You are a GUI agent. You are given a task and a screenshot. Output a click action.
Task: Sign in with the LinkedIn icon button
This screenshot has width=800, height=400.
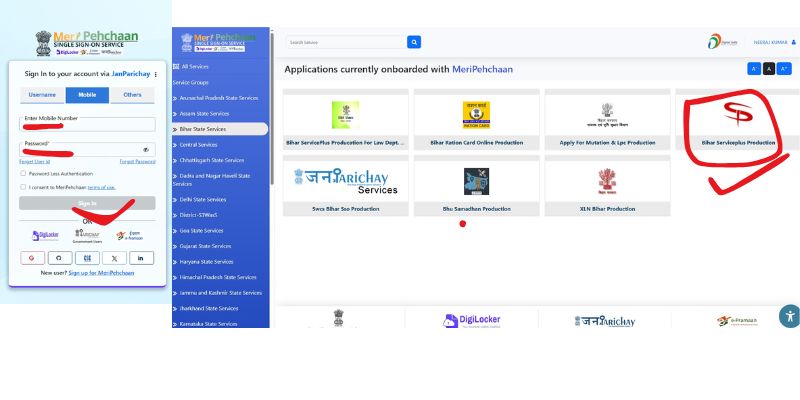(141, 258)
